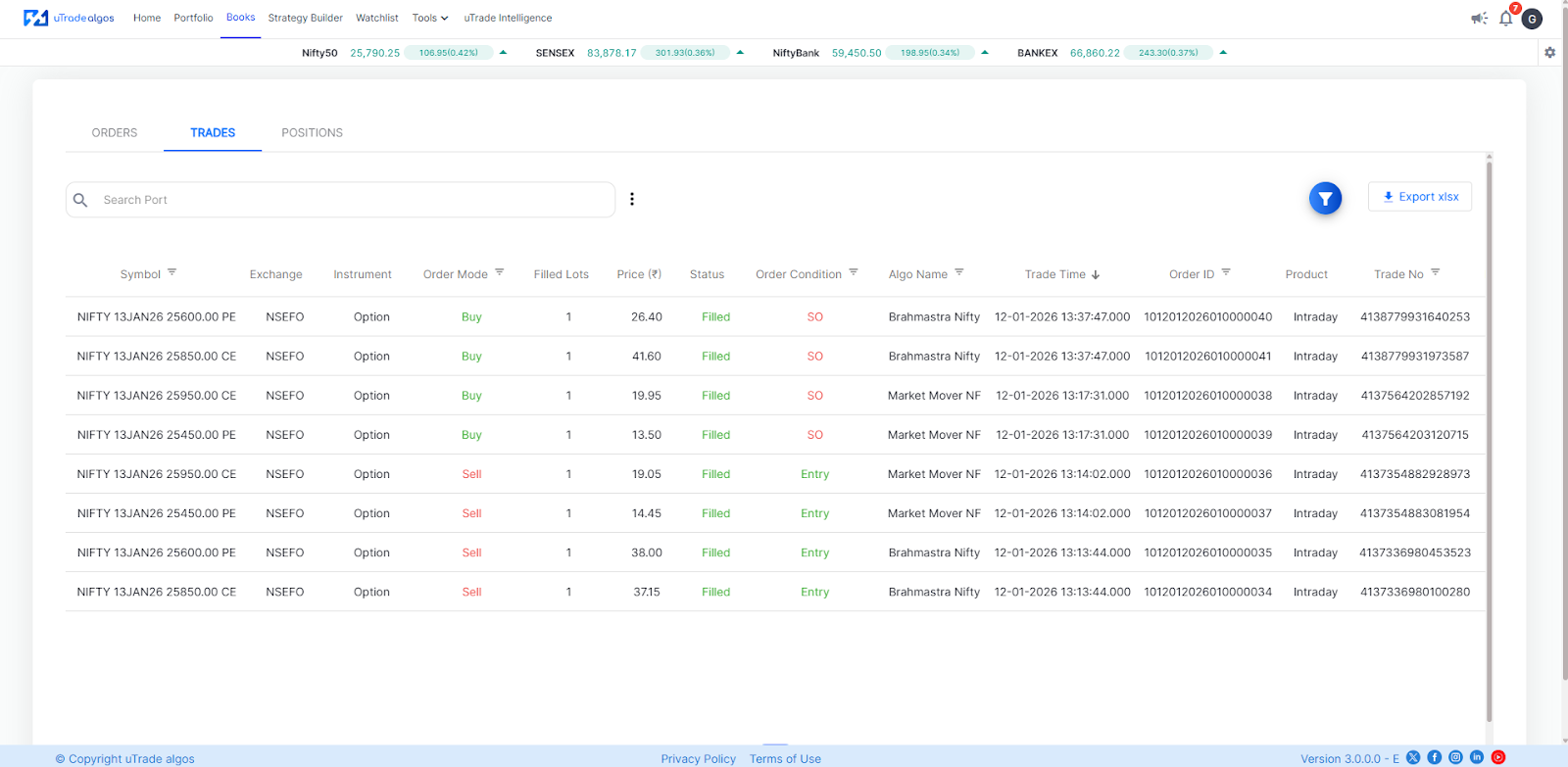Open the Portfolio page

(193, 18)
